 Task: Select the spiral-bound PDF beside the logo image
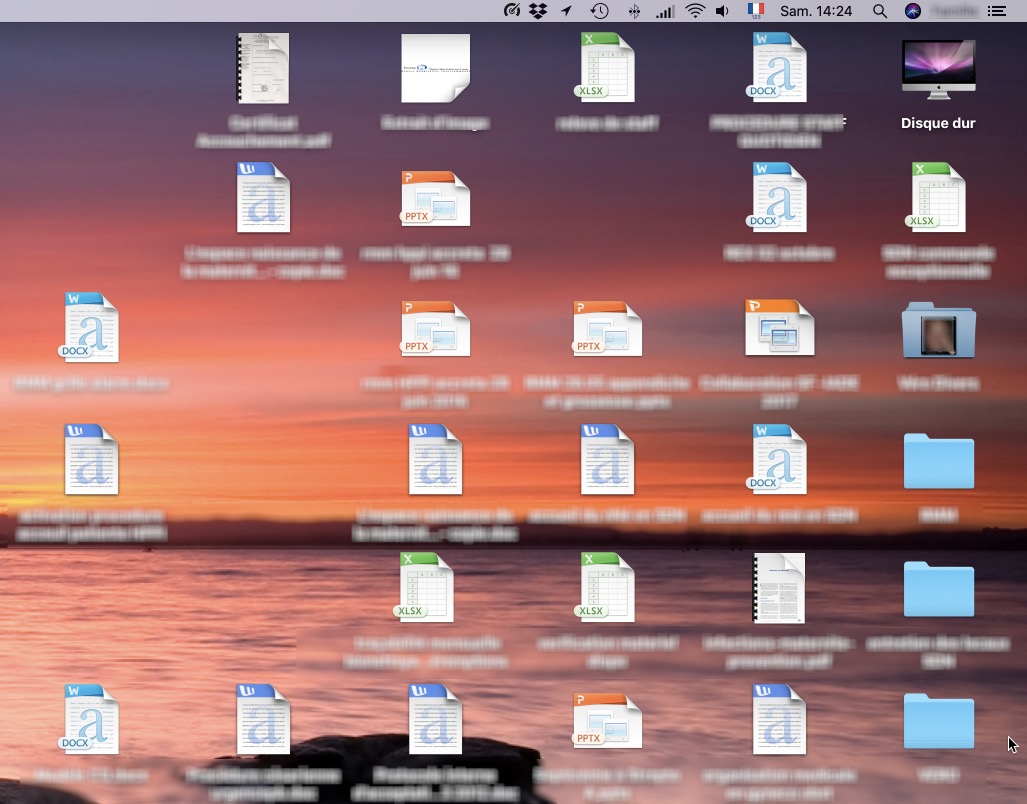[x=263, y=68]
